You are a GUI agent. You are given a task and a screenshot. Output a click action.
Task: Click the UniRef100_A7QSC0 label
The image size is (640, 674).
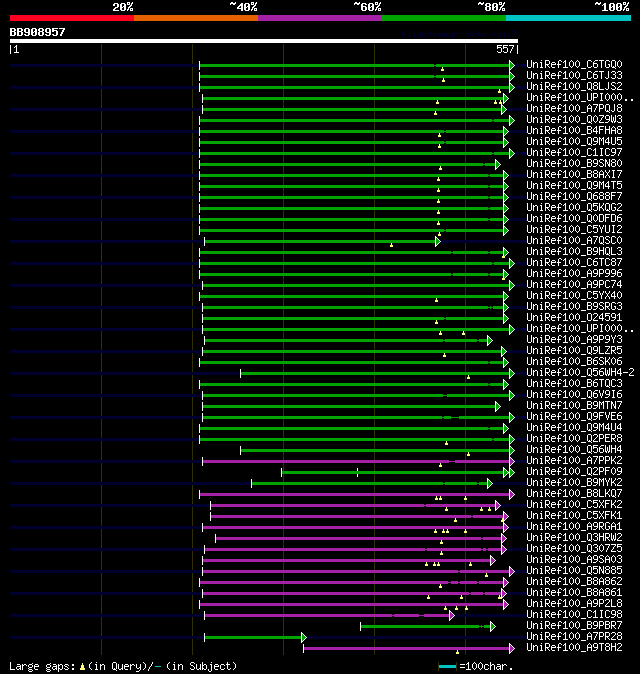(574, 241)
